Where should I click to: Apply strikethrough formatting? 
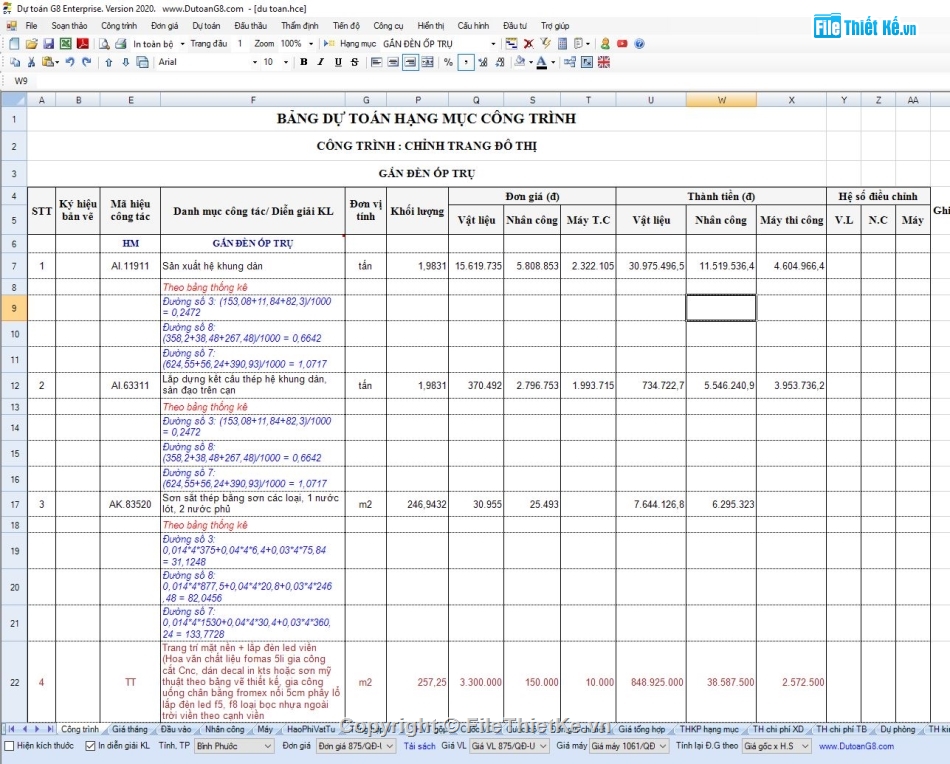[x=355, y=62]
